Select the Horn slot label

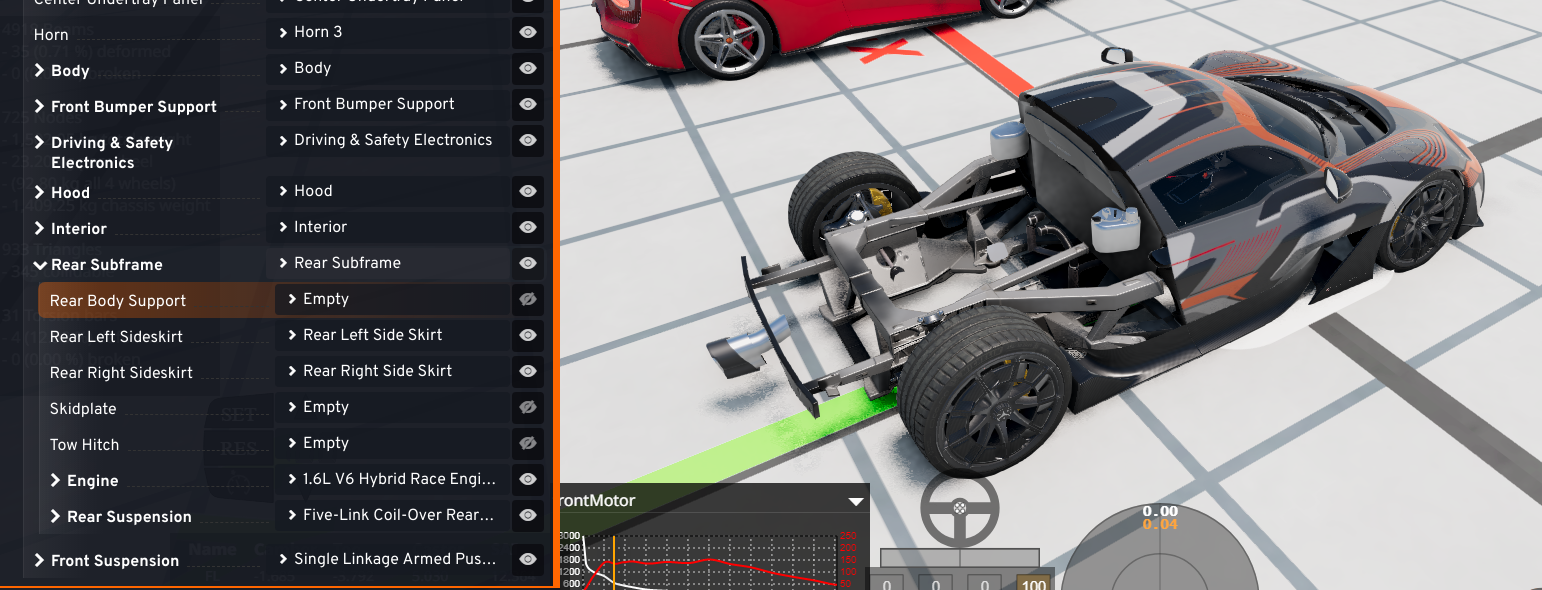(51, 35)
